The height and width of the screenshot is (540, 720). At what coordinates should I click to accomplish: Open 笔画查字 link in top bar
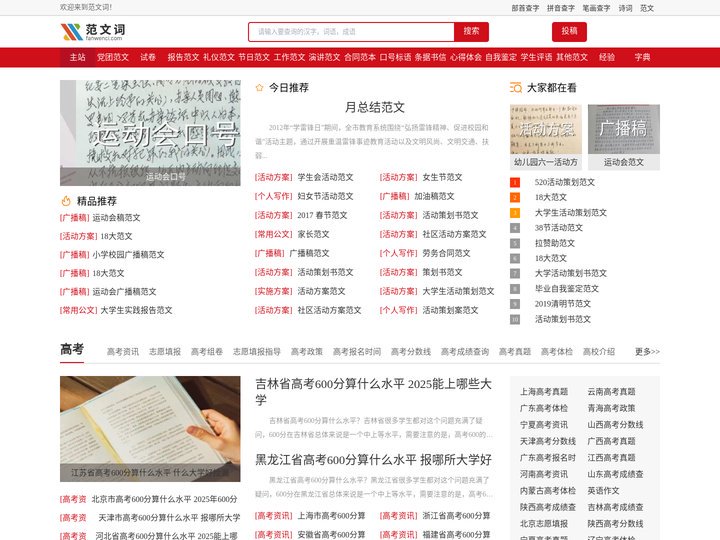pos(596,8)
